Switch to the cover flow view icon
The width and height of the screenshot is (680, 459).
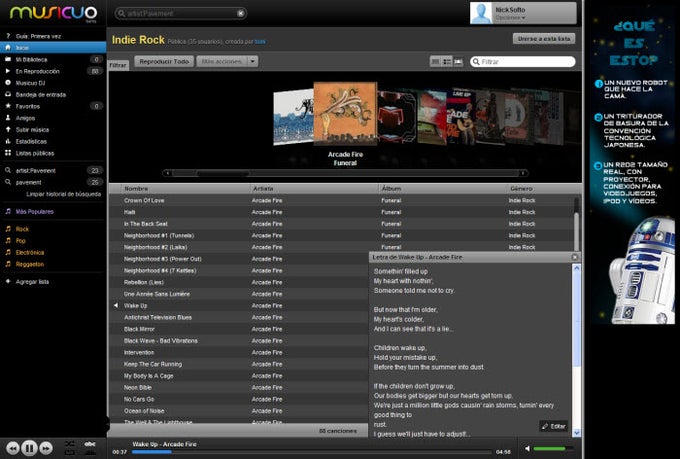(458, 62)
